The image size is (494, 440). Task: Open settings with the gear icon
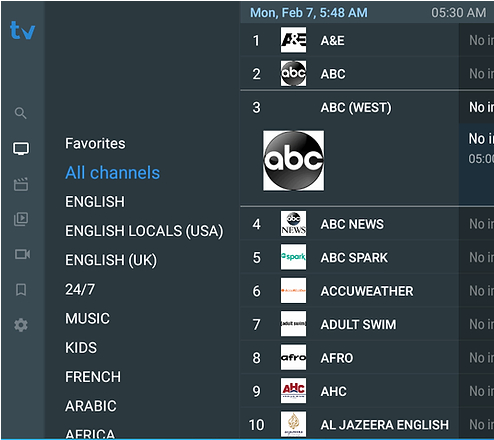coord(21,325)
